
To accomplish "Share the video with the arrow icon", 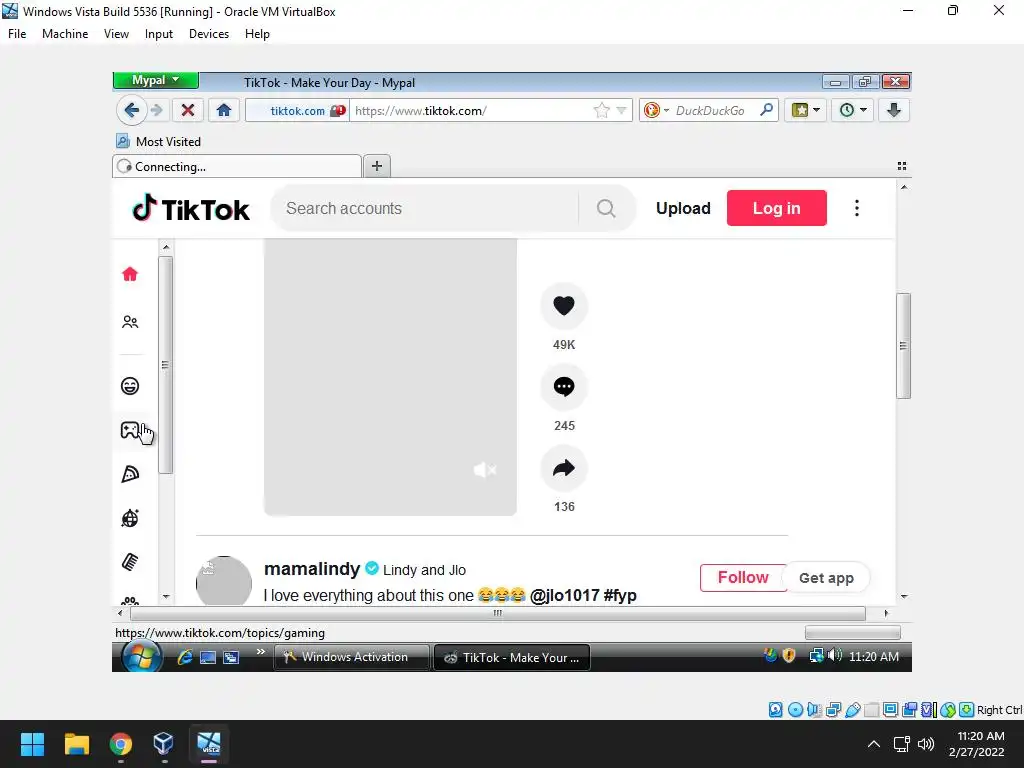I will (564, 468).
